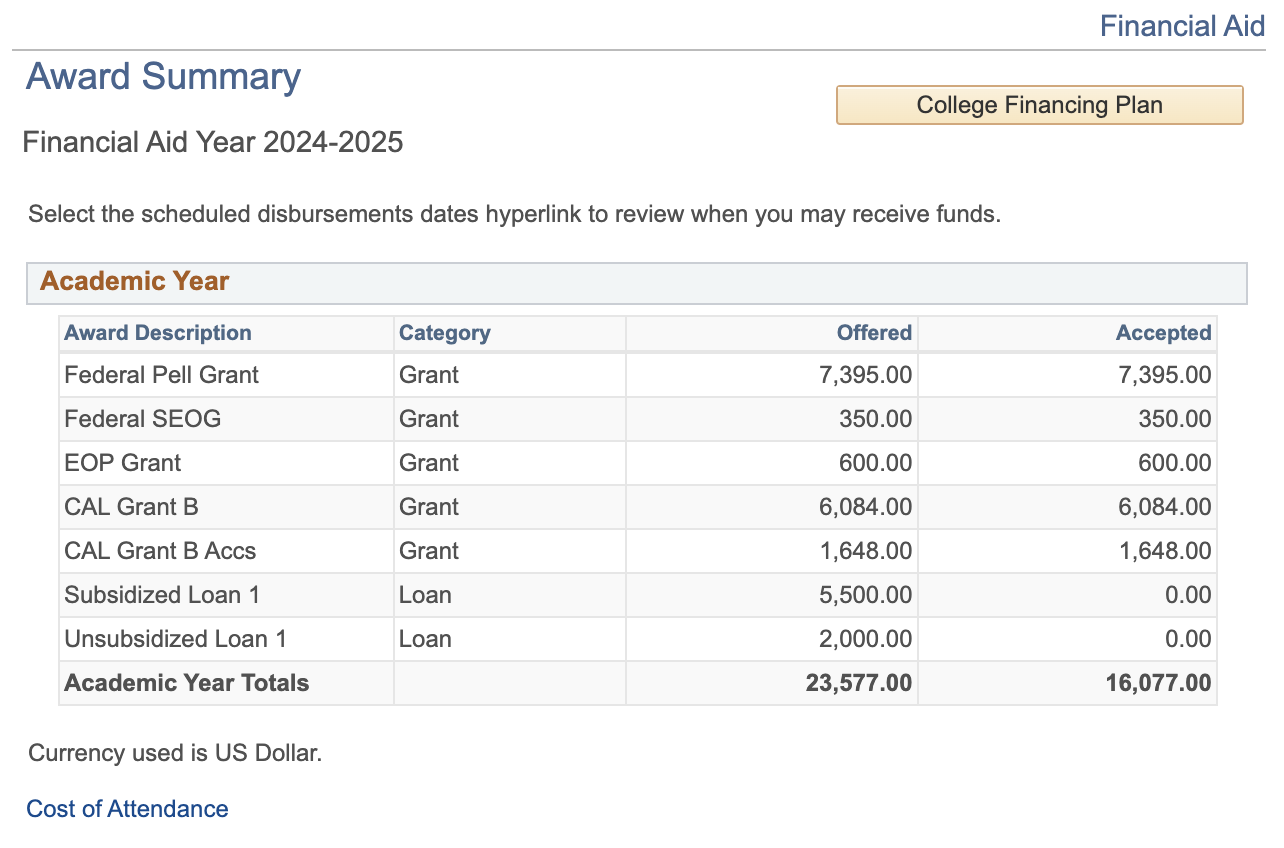Follow the Cost of Attendance link
Viewport: 1284px width, 848px height.
pos(127,808)
